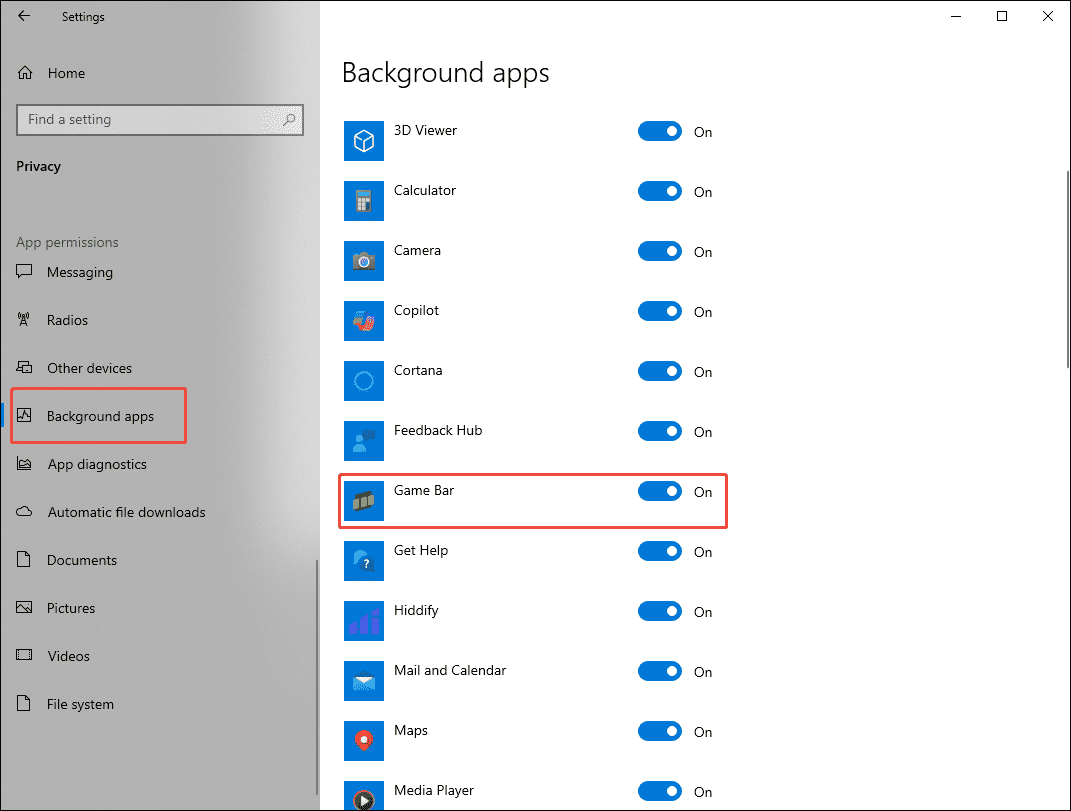Viewport: 1071px width, 811px height.
Task: Click the Game Bar label text
Action: (423, 491)
